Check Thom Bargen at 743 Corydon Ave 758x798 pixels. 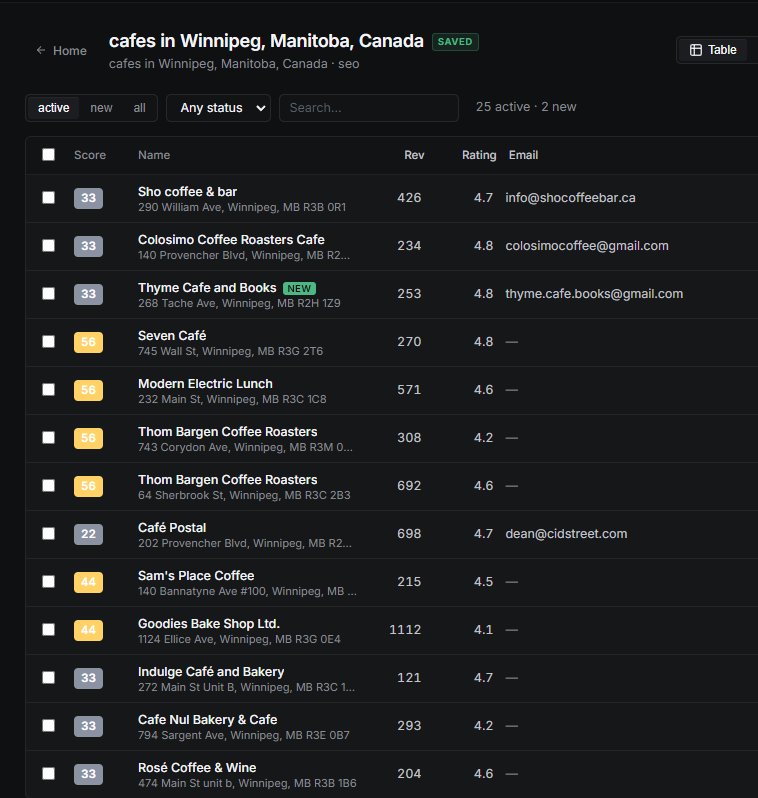(x=48, y=438)
